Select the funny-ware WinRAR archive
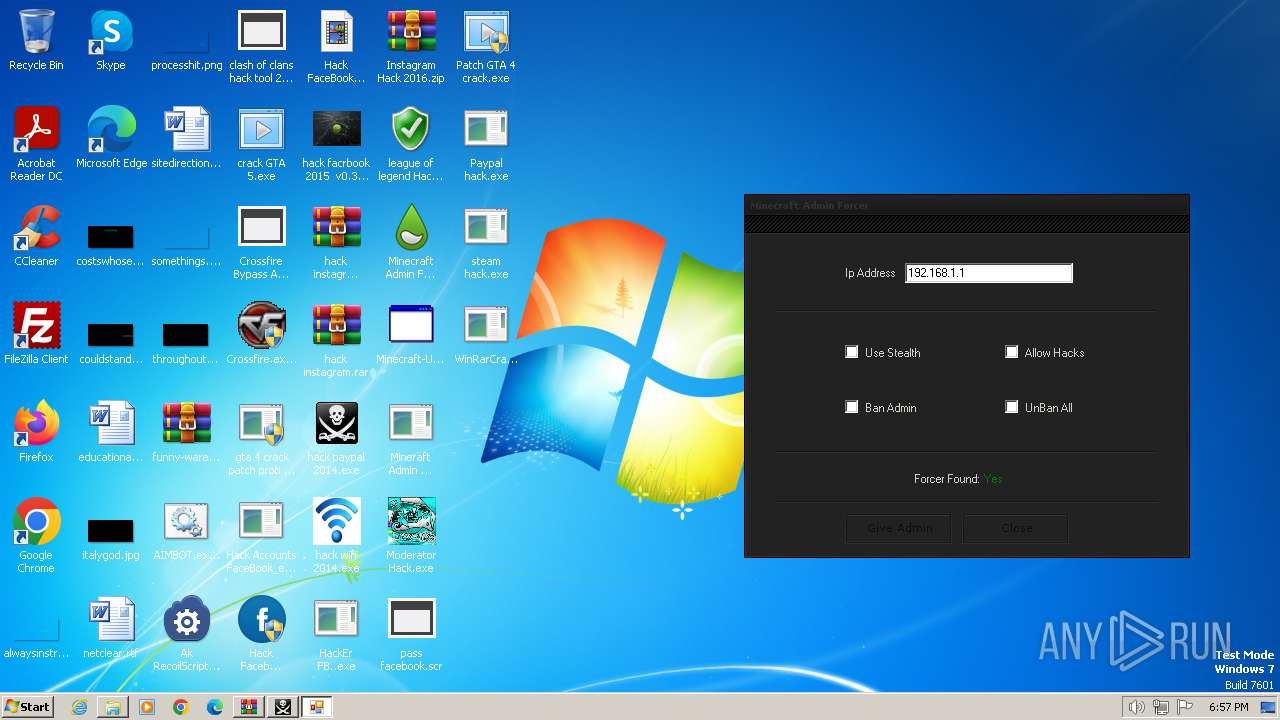 coord(186,432)
